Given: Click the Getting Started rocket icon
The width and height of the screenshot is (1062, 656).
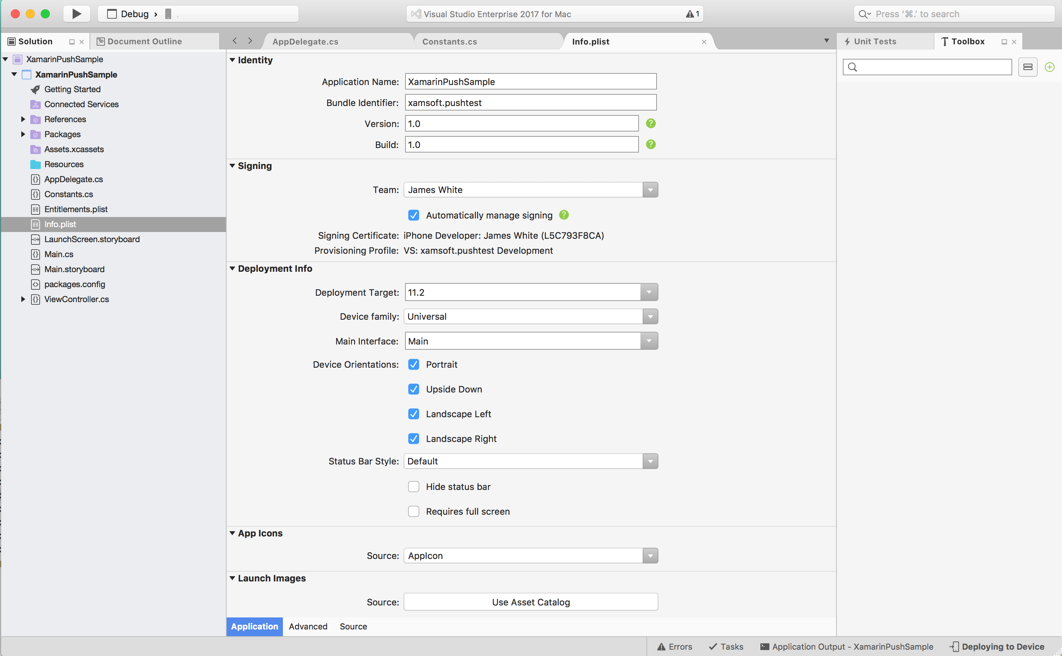Looking at the screenshot, I should (35, 89).
